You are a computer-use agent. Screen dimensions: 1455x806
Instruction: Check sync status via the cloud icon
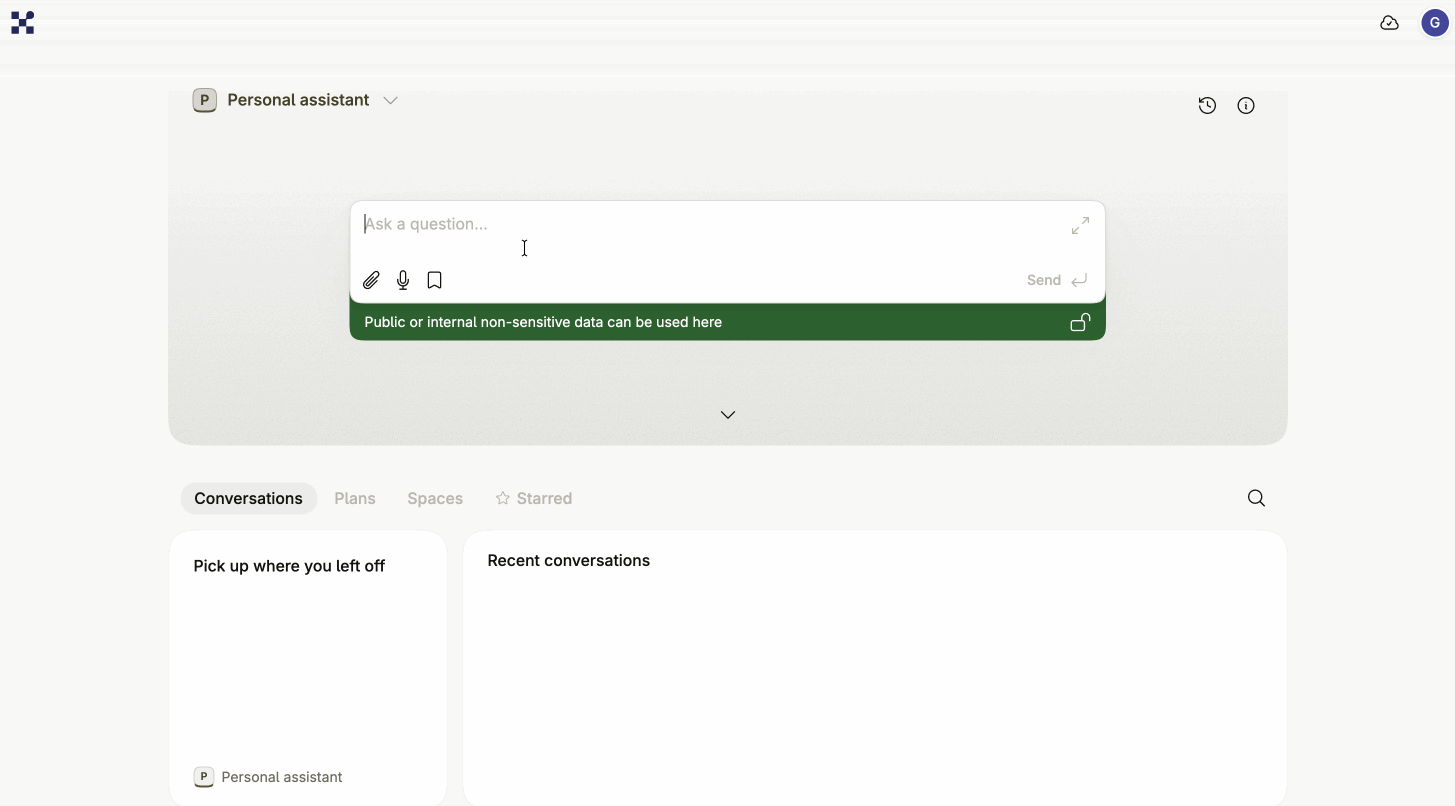(1389, 22)
